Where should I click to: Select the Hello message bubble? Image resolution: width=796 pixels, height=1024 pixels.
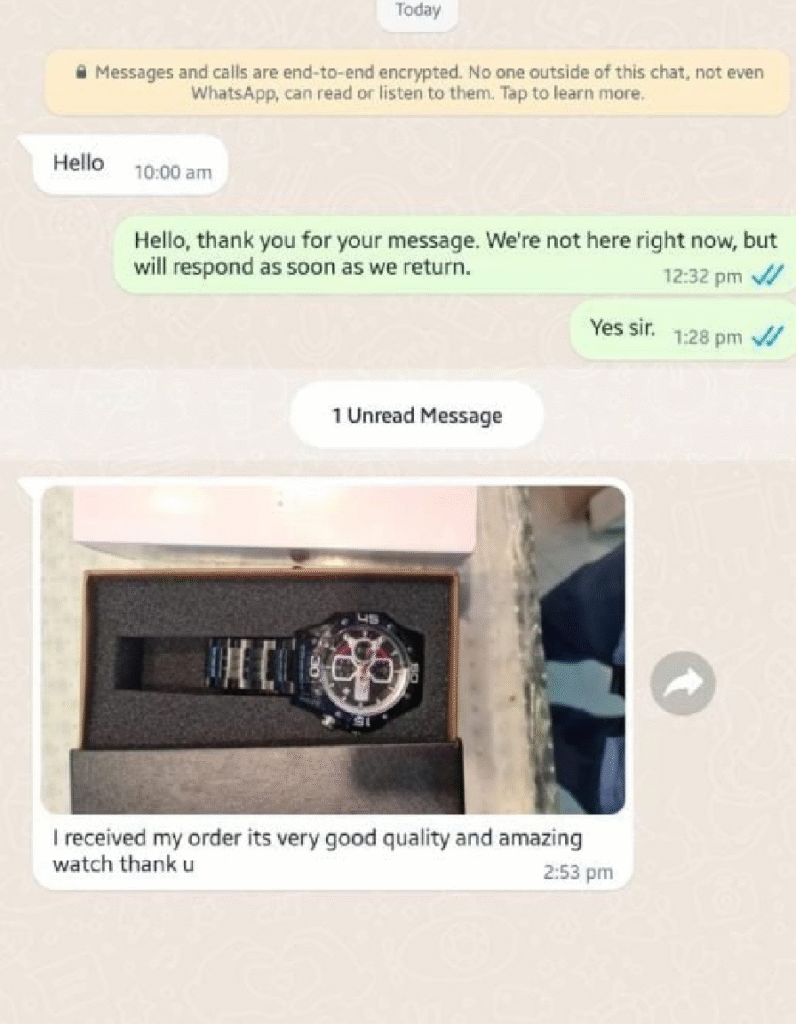(x=130, y=165)
